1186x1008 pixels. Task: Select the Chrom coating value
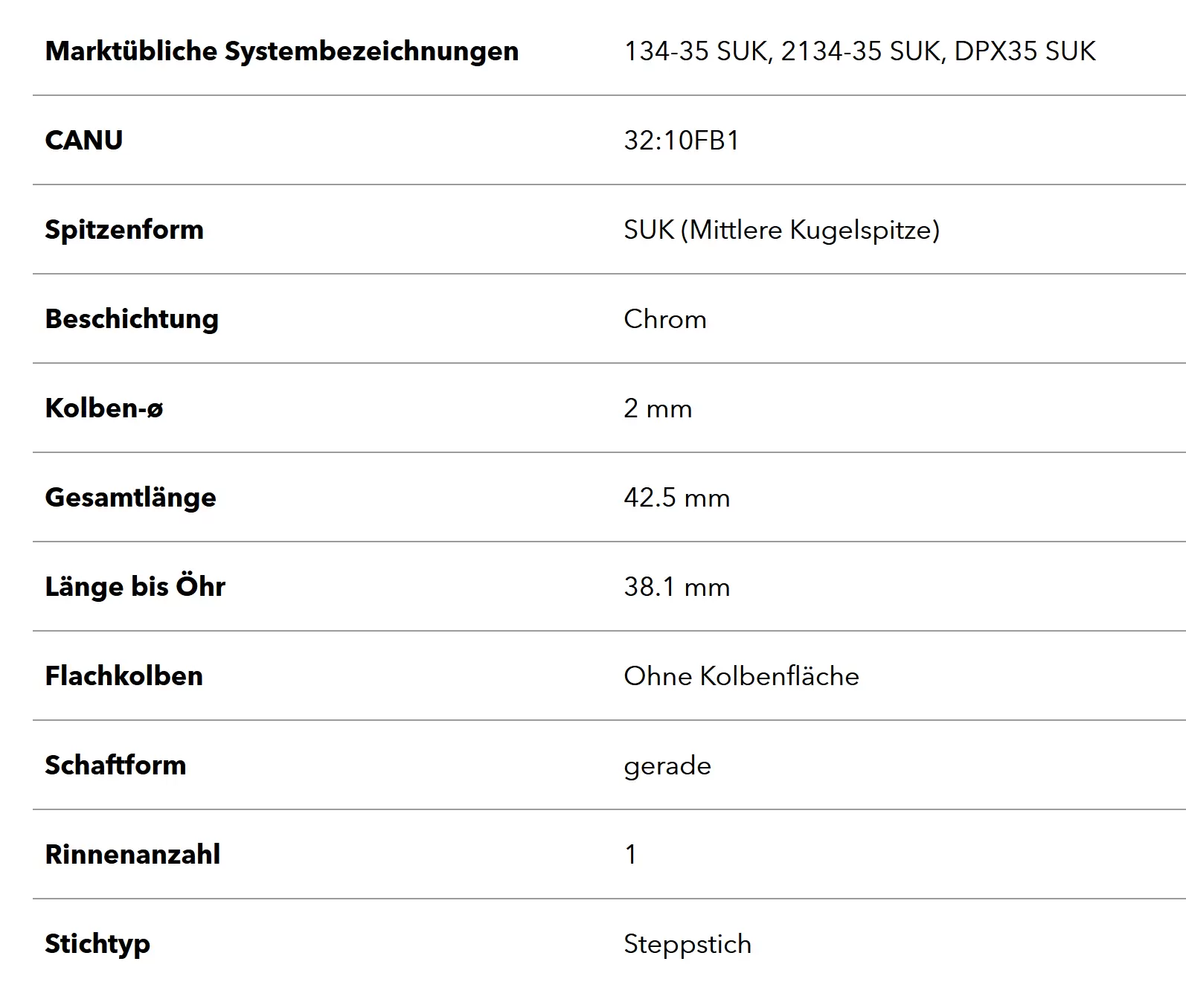coord(665,319)
